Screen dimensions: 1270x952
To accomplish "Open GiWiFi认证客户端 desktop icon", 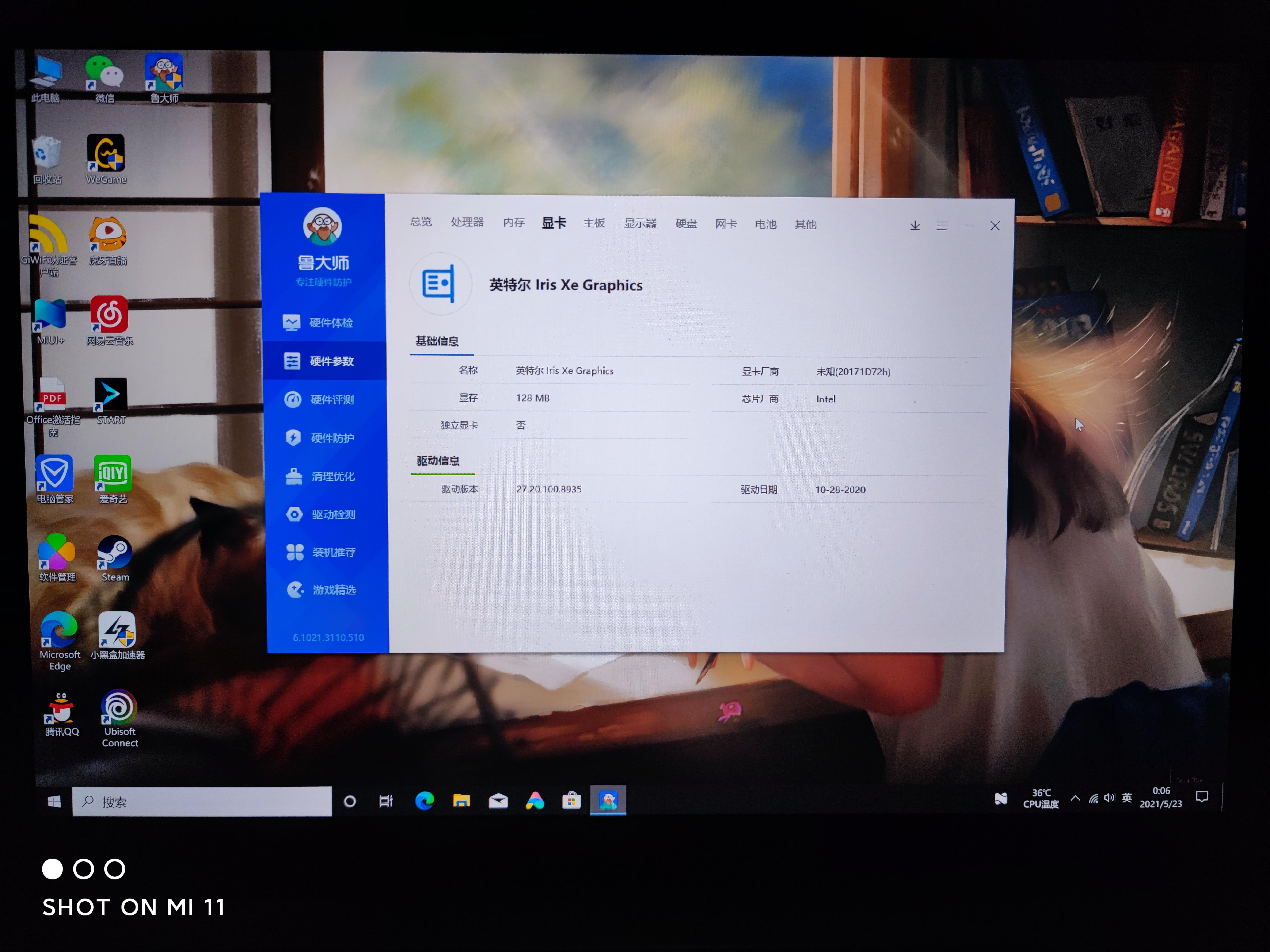I will tap(49, 247).
